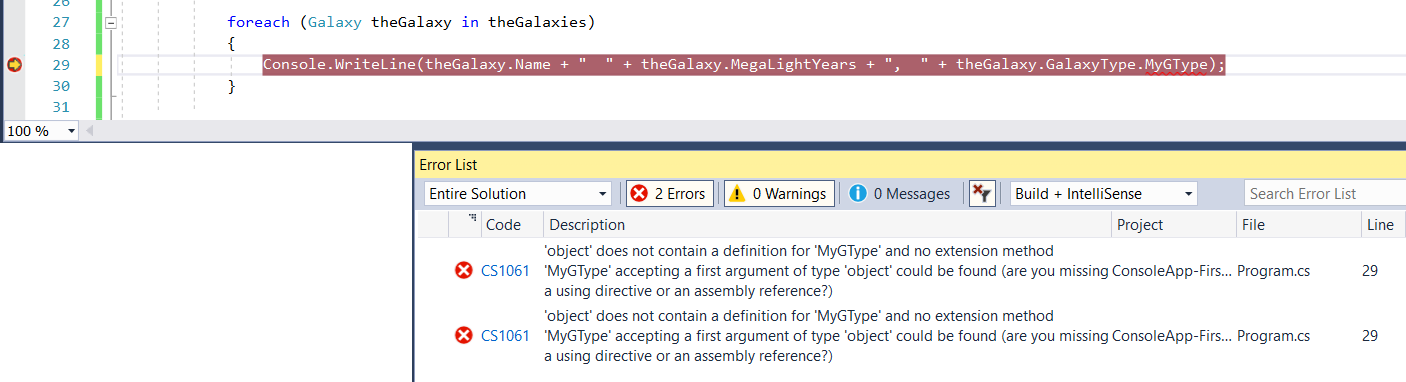Viewport: 1406px width, 382px height.
Task: Open the 100 % zoom dropdown
Action: coord(72,131)
